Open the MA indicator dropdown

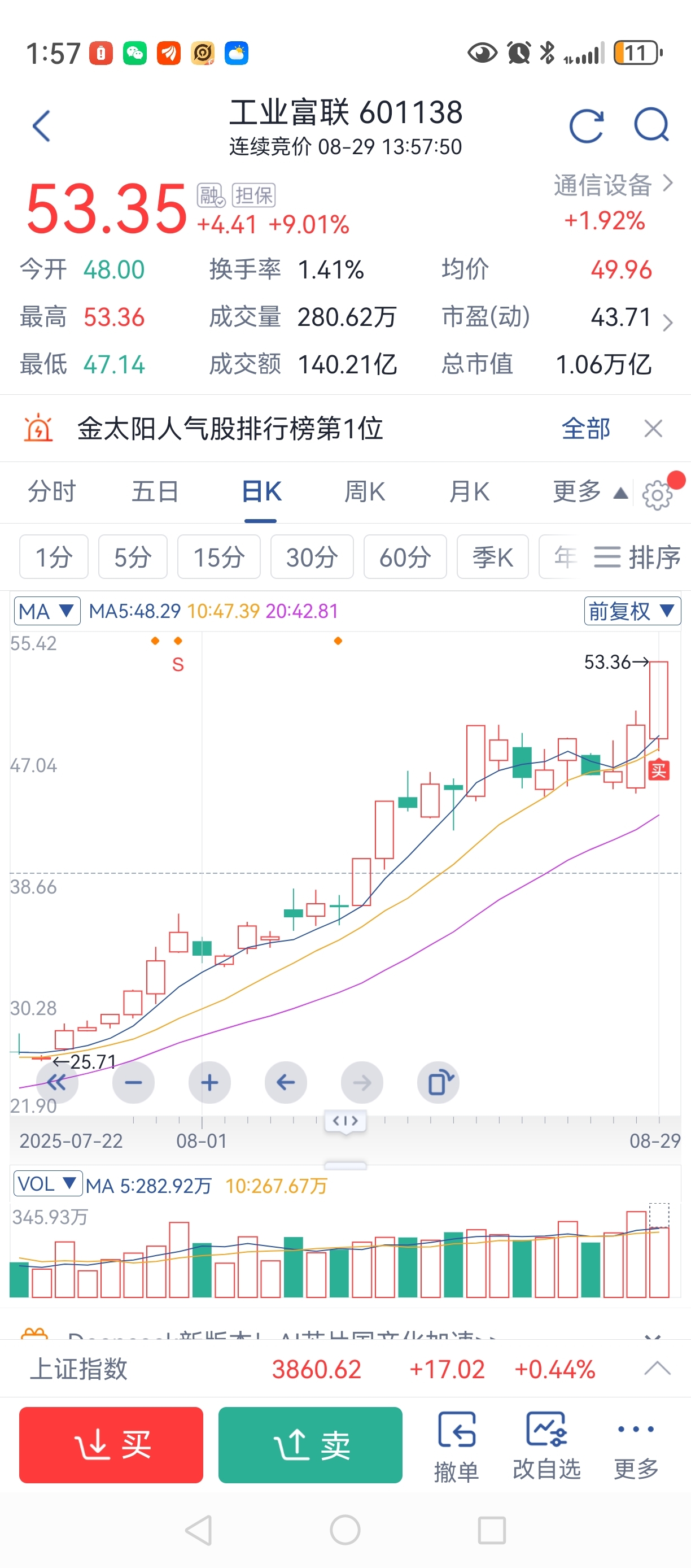[x=47, y=611]
